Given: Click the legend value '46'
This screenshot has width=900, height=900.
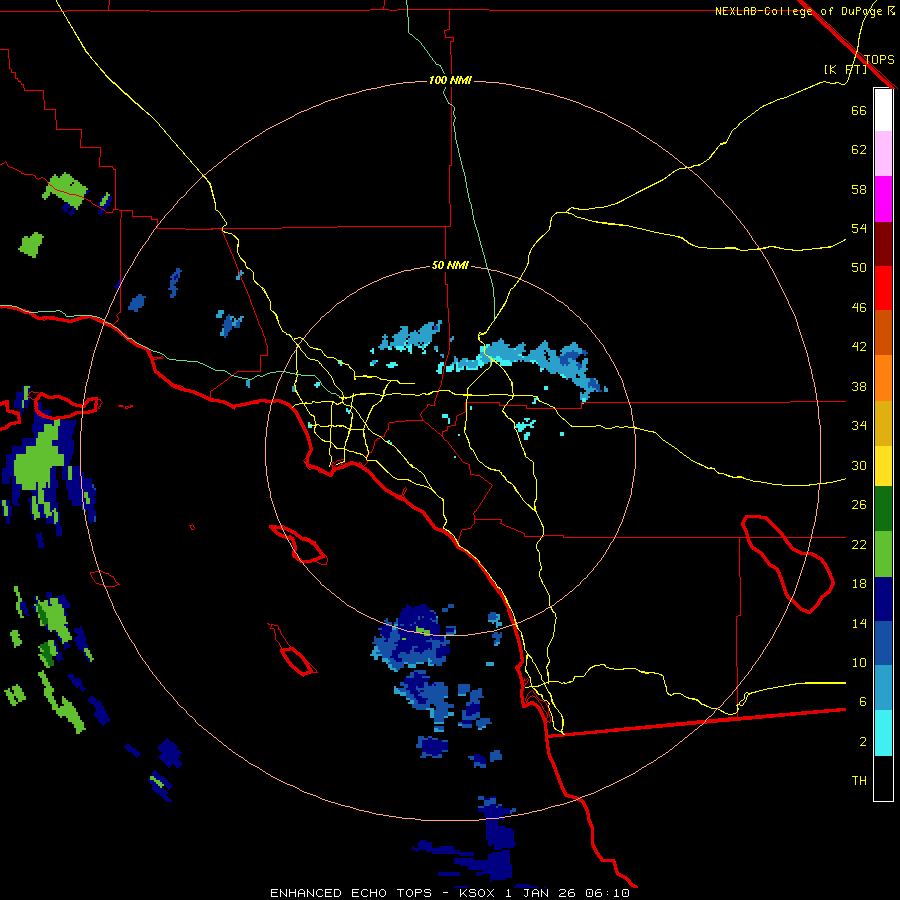Looking at the screenshot, I should [x=859, y=308].
